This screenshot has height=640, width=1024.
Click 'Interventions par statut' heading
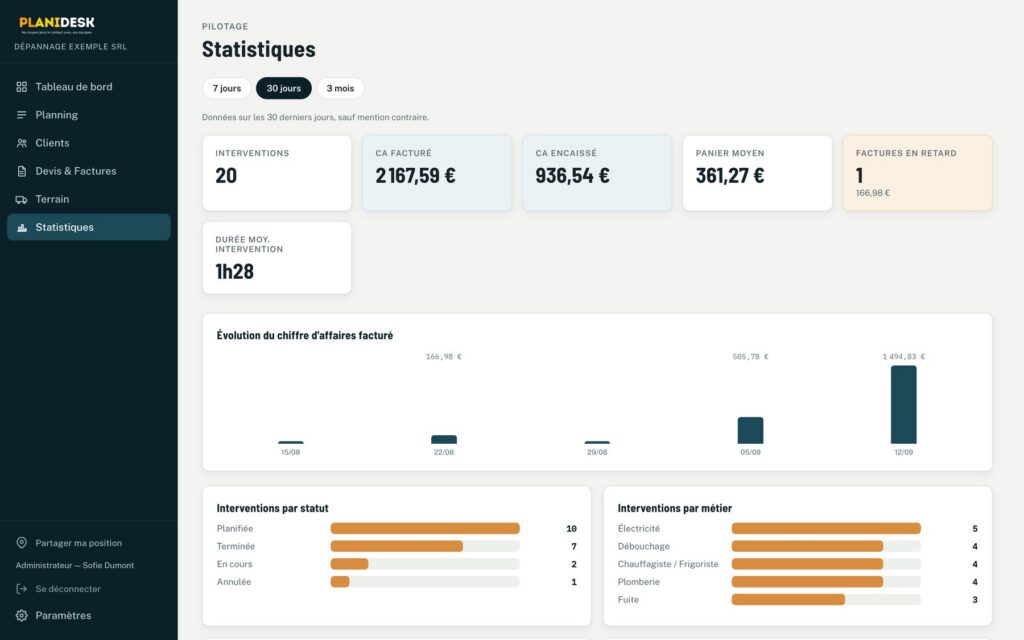[272, 508]
